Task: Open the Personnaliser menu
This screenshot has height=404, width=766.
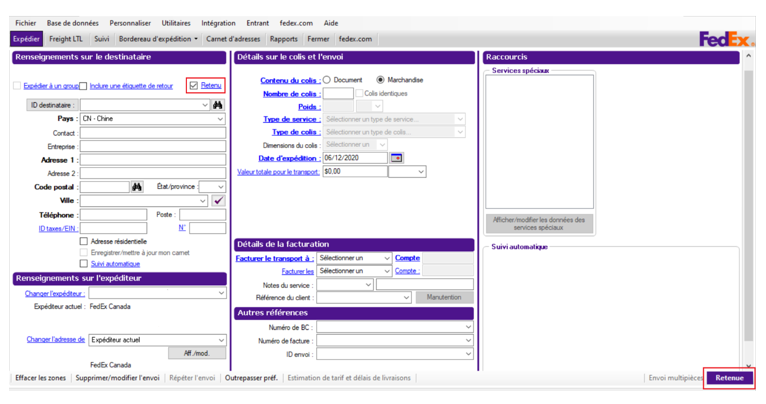Action: point(130,23)
